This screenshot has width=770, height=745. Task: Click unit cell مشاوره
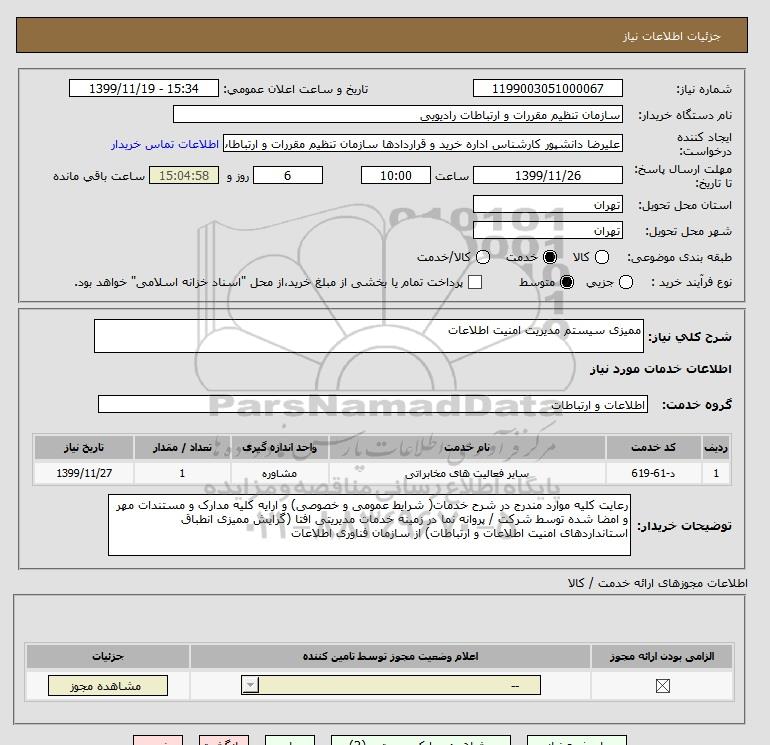click(280, 473)
